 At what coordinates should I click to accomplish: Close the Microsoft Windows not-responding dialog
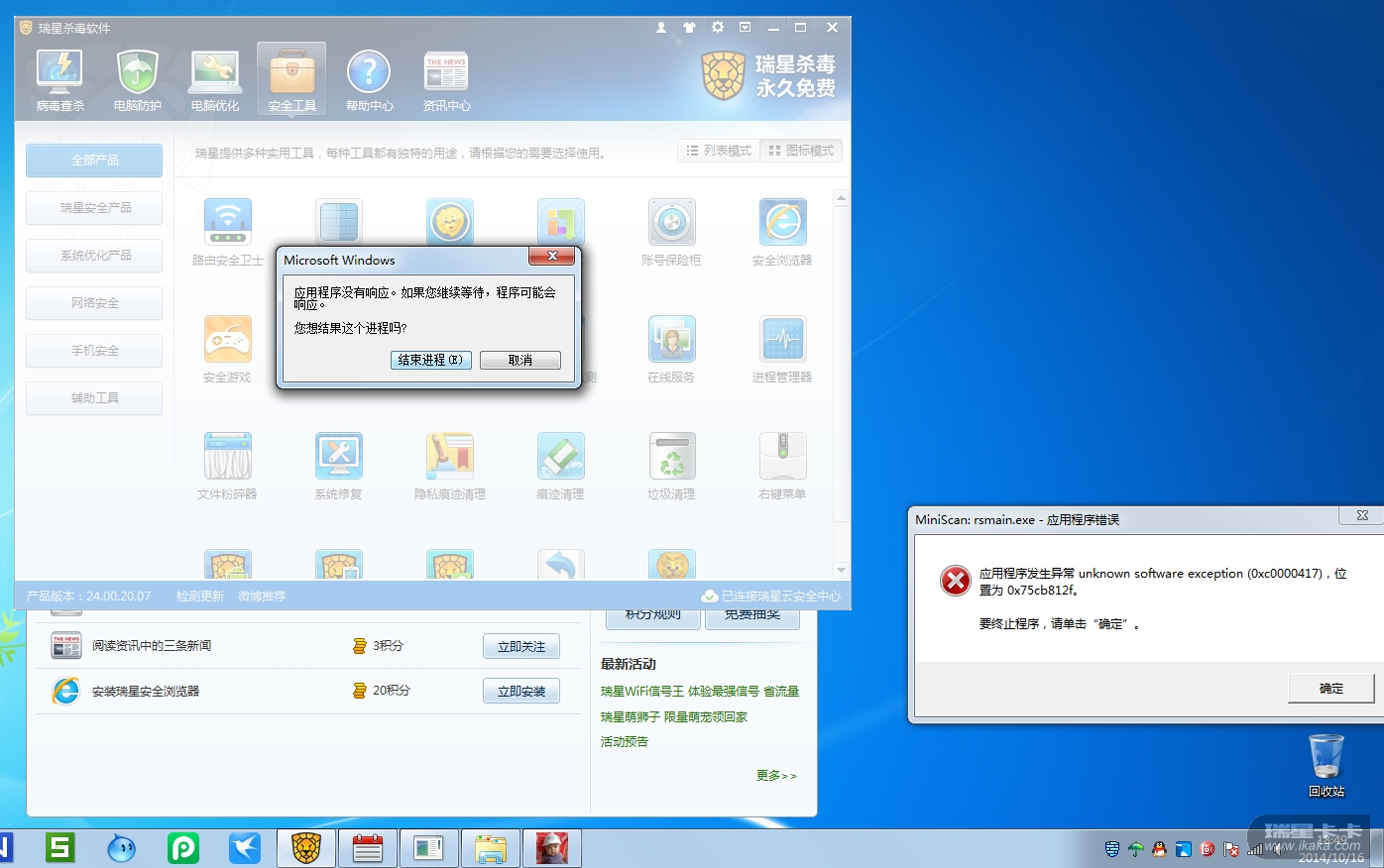(552, 257)
